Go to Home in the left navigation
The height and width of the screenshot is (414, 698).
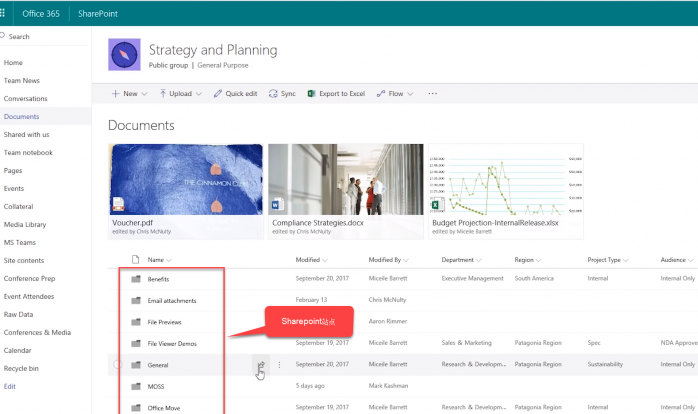pos(13,62)
